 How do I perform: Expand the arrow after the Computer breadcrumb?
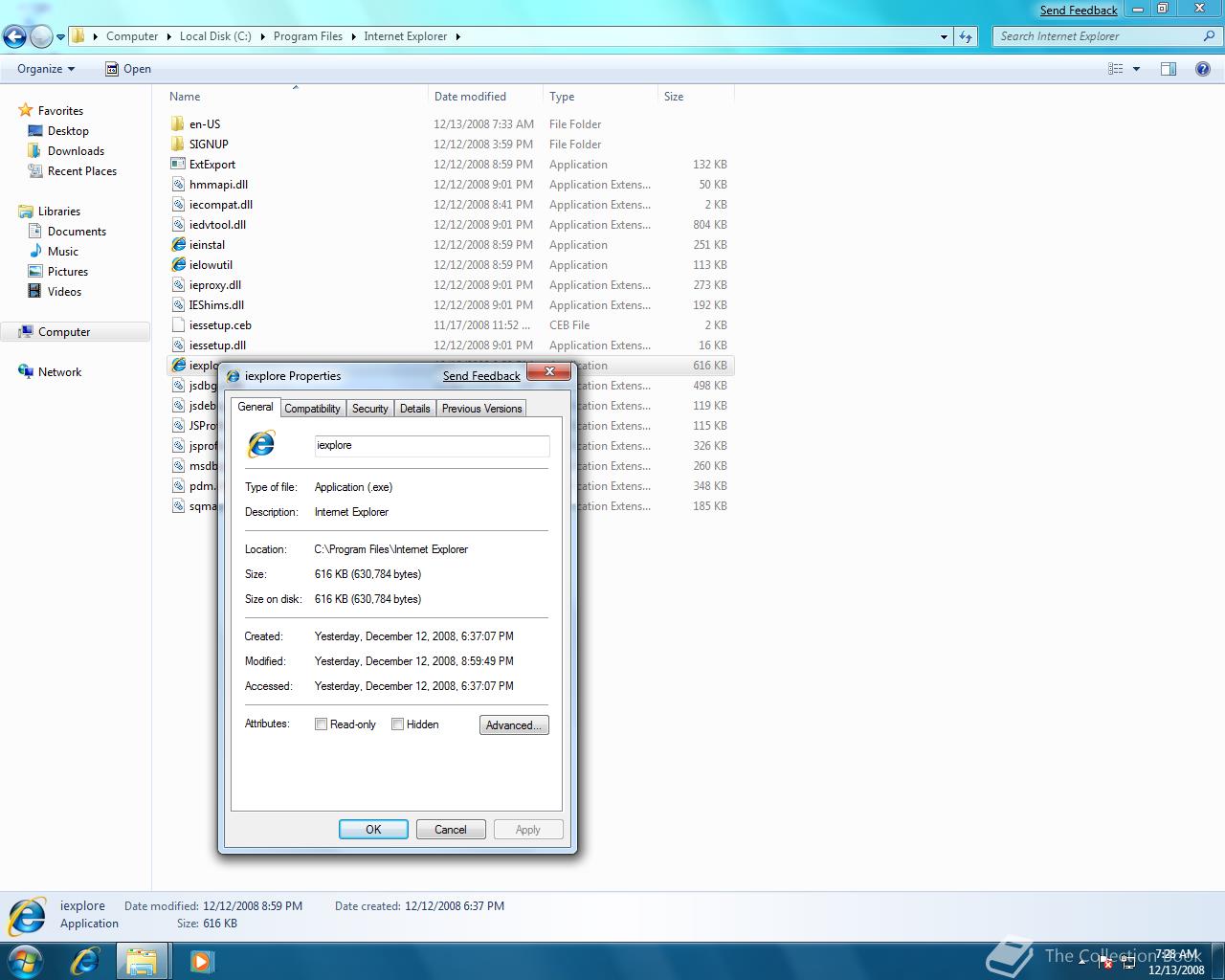169,36
